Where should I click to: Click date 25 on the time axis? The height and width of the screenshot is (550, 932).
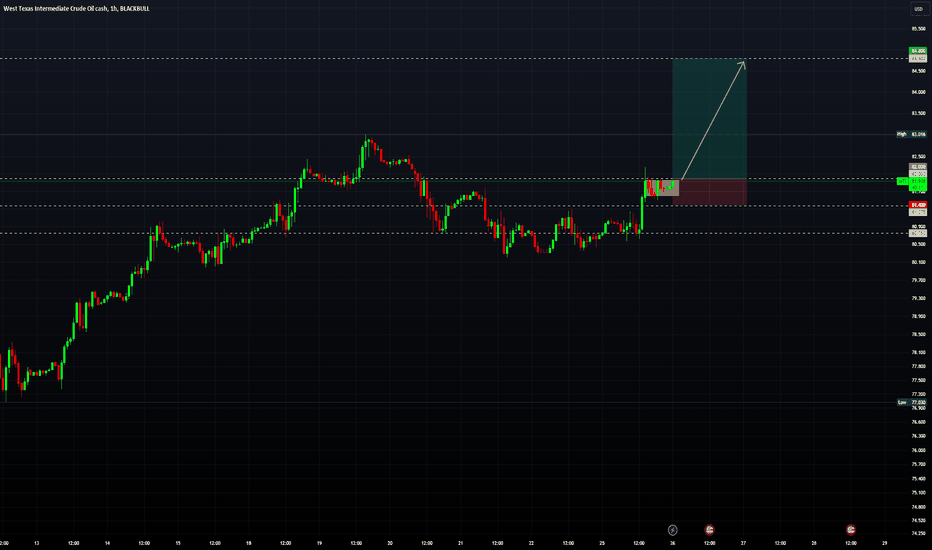[x=602, y=543]
